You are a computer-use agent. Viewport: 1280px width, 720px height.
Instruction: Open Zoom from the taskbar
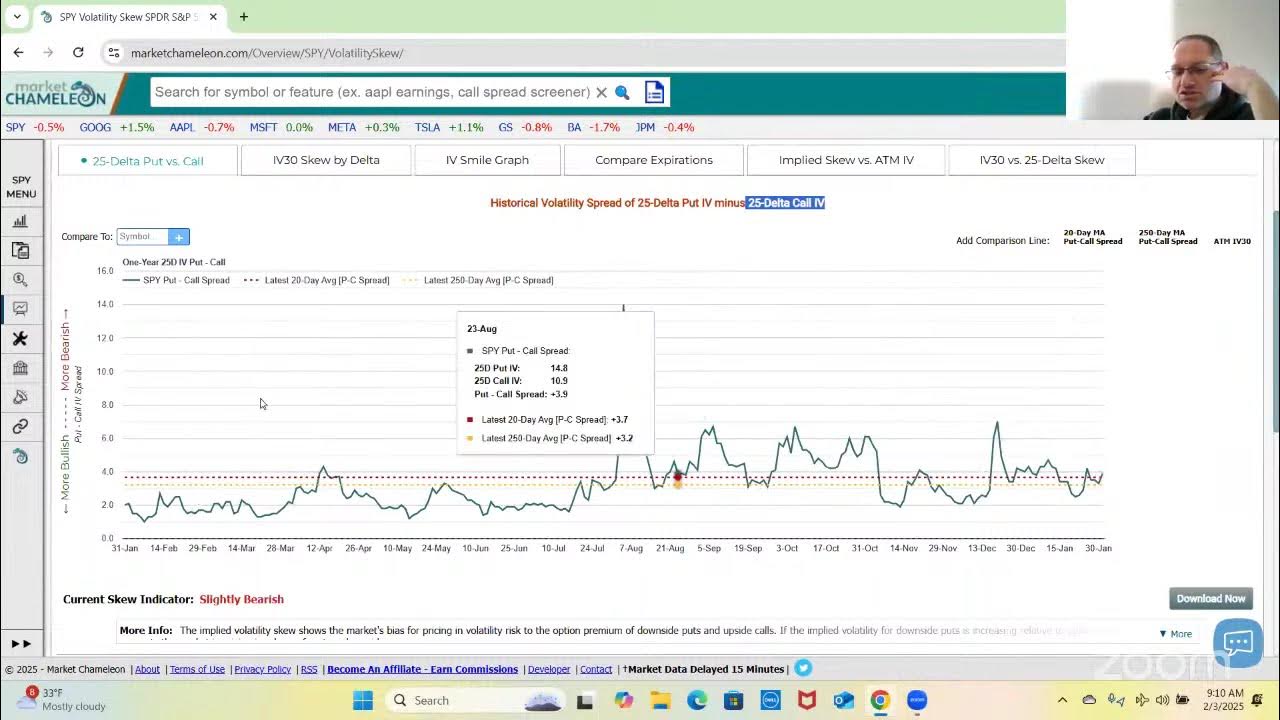point(917,700)
